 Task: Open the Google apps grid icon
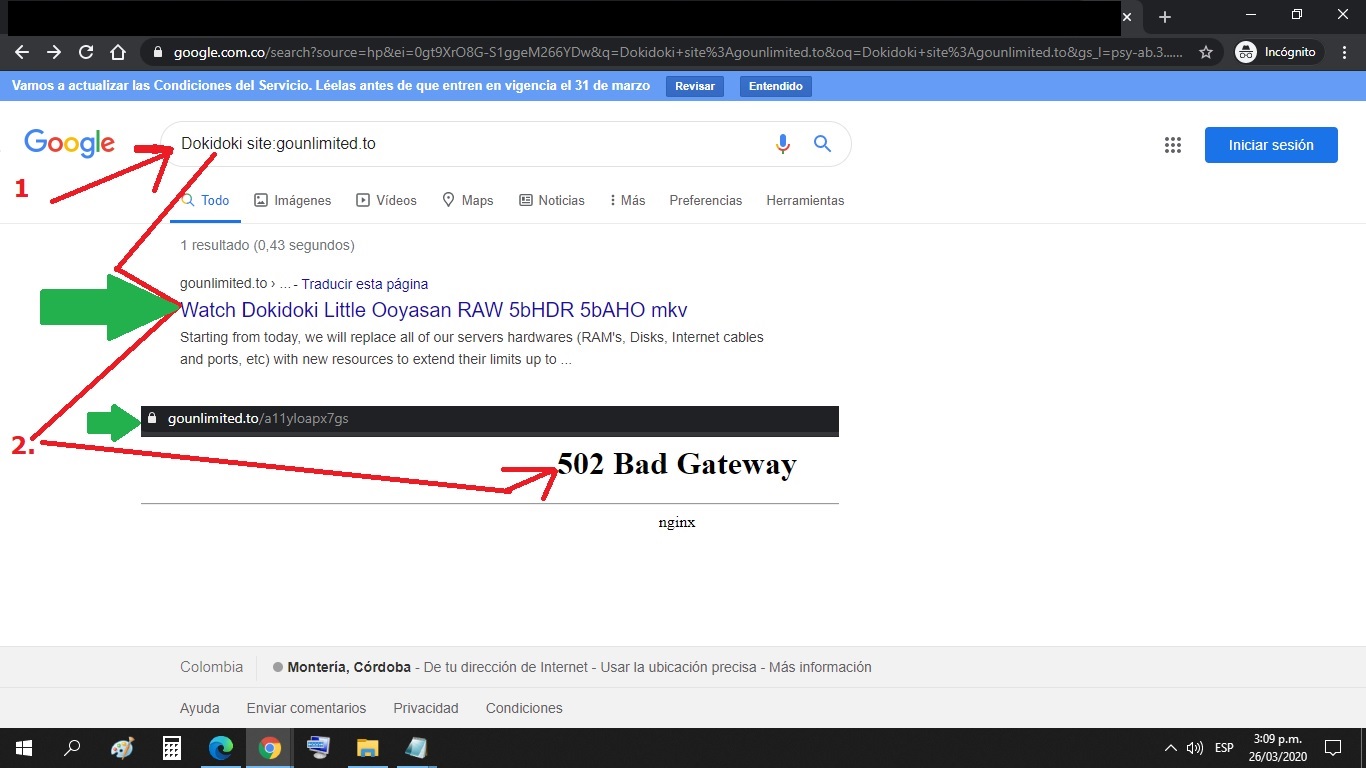coord(1173,145)
